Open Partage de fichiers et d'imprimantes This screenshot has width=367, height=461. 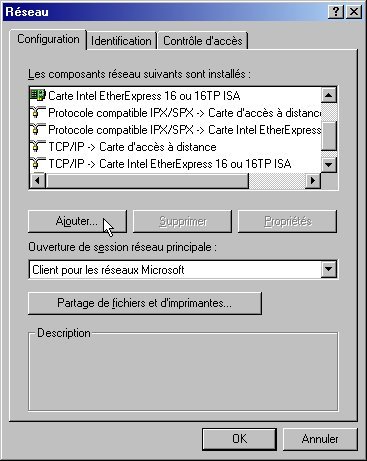tap(145, 303)
